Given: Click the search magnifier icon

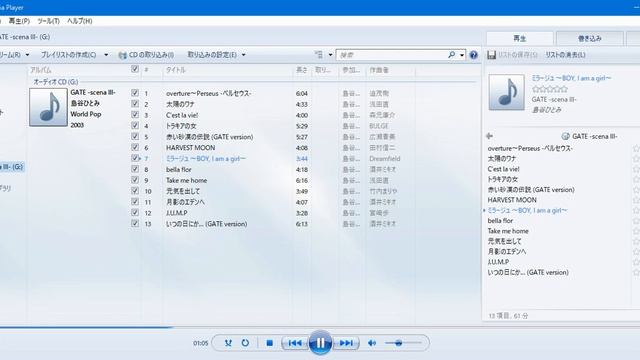Looking at the screenshot, I should click(x=451, y=55).
